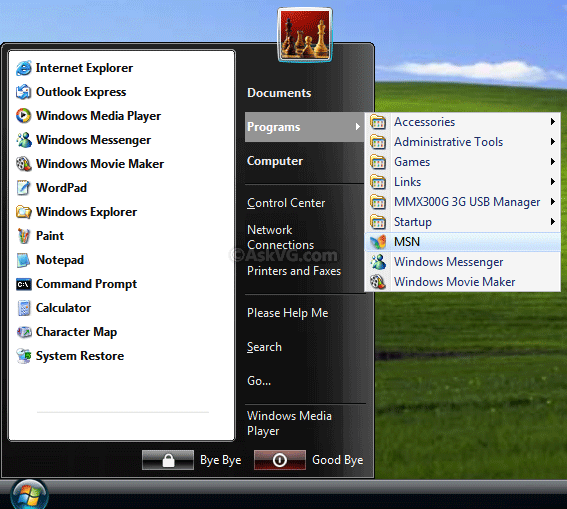
Task: Expand the Administrative Tools submenu arrow
Action: click(553, 142)
